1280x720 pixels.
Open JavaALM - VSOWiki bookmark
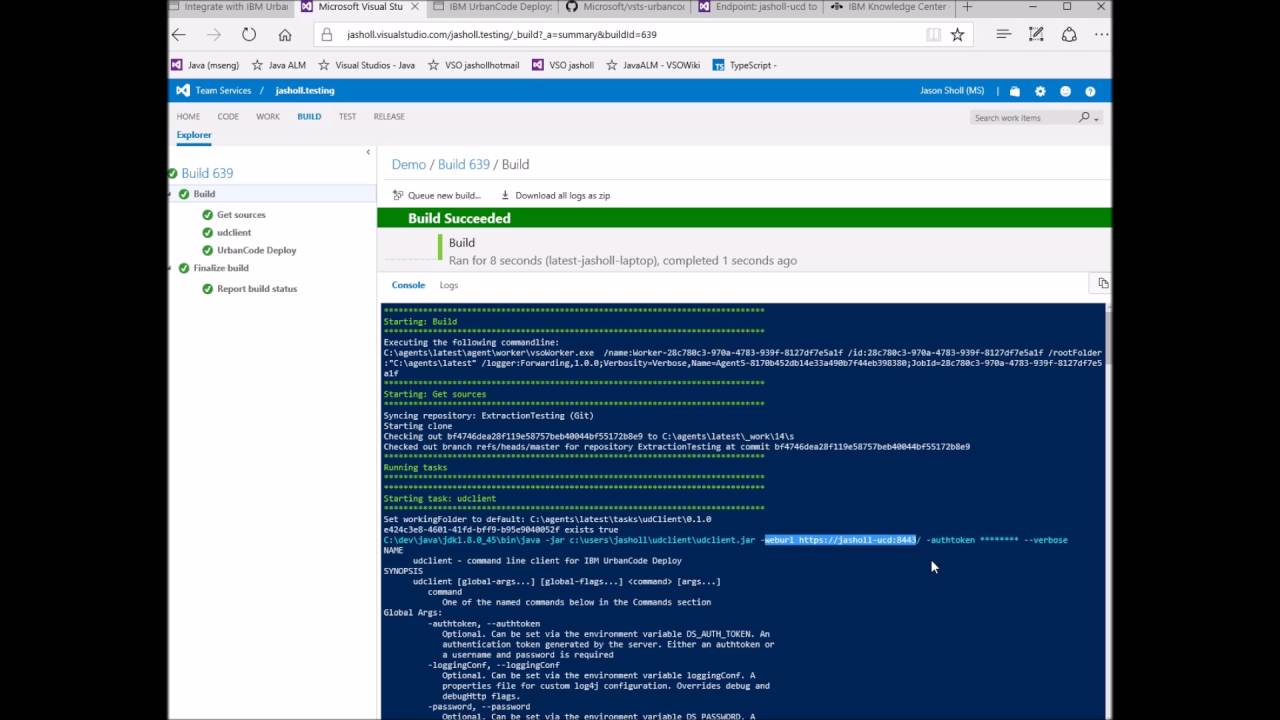pos(653,65)
